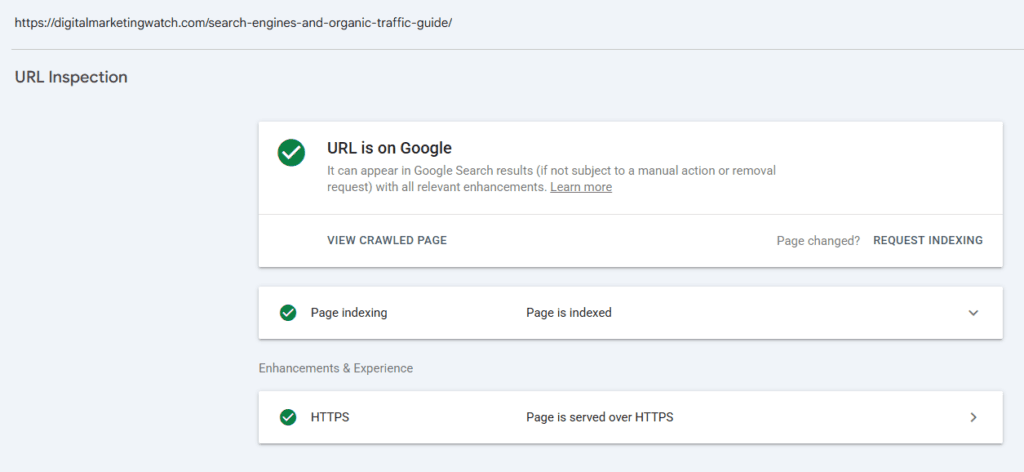
Task: Click the green check icon next to HTTPS
Action: (x=288, y=417)
